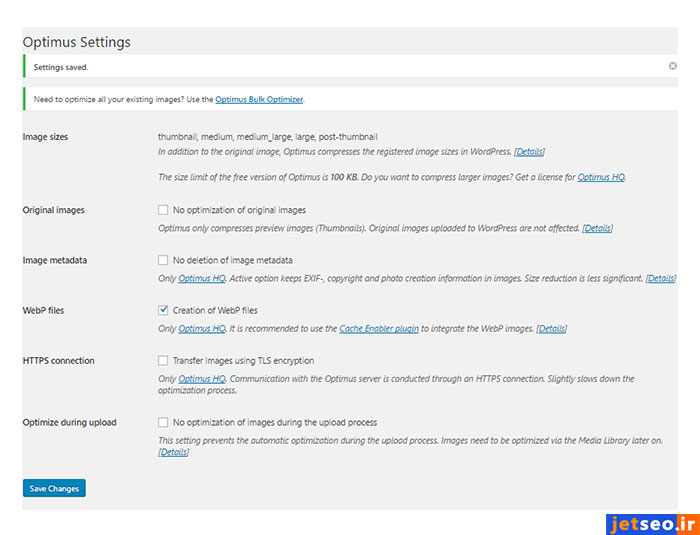Image resolution: width=700 pixels, height=535 pixels.
Task: Tick 'No deletion of image metadata' checkbox
Action: tap(163, 260)
